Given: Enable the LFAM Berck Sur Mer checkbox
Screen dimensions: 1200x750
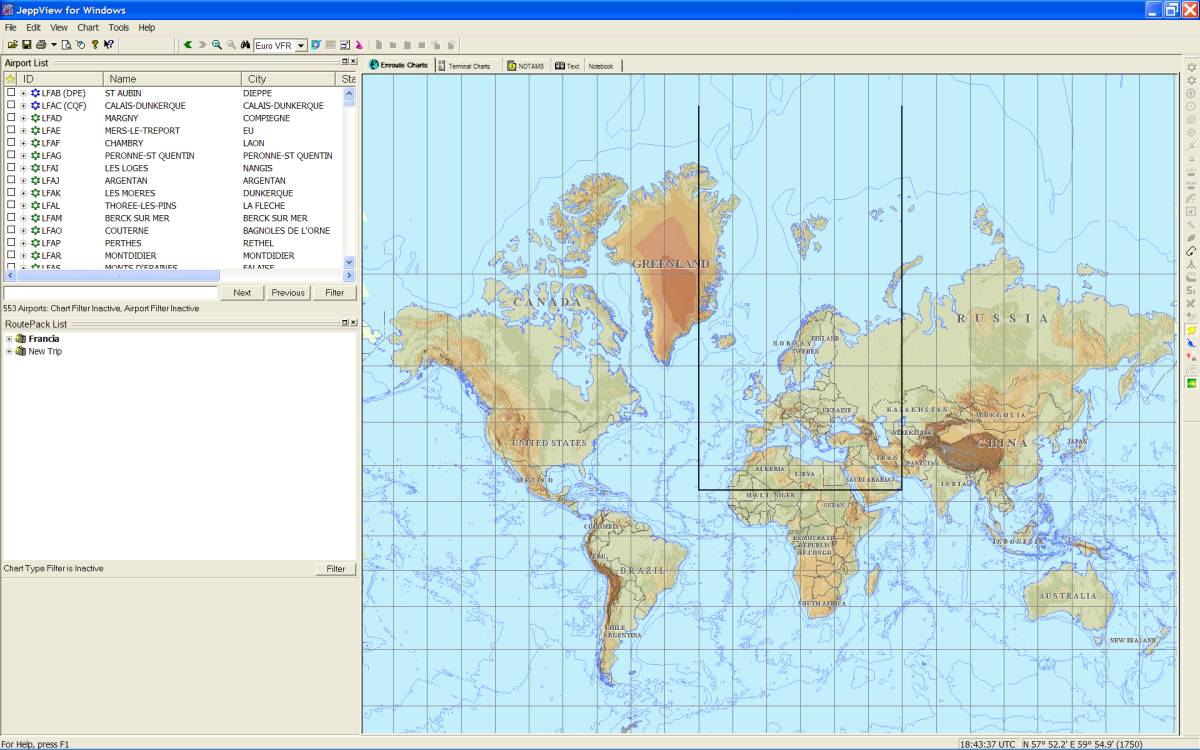Looking at the screenshot, I should pos(11,218).
